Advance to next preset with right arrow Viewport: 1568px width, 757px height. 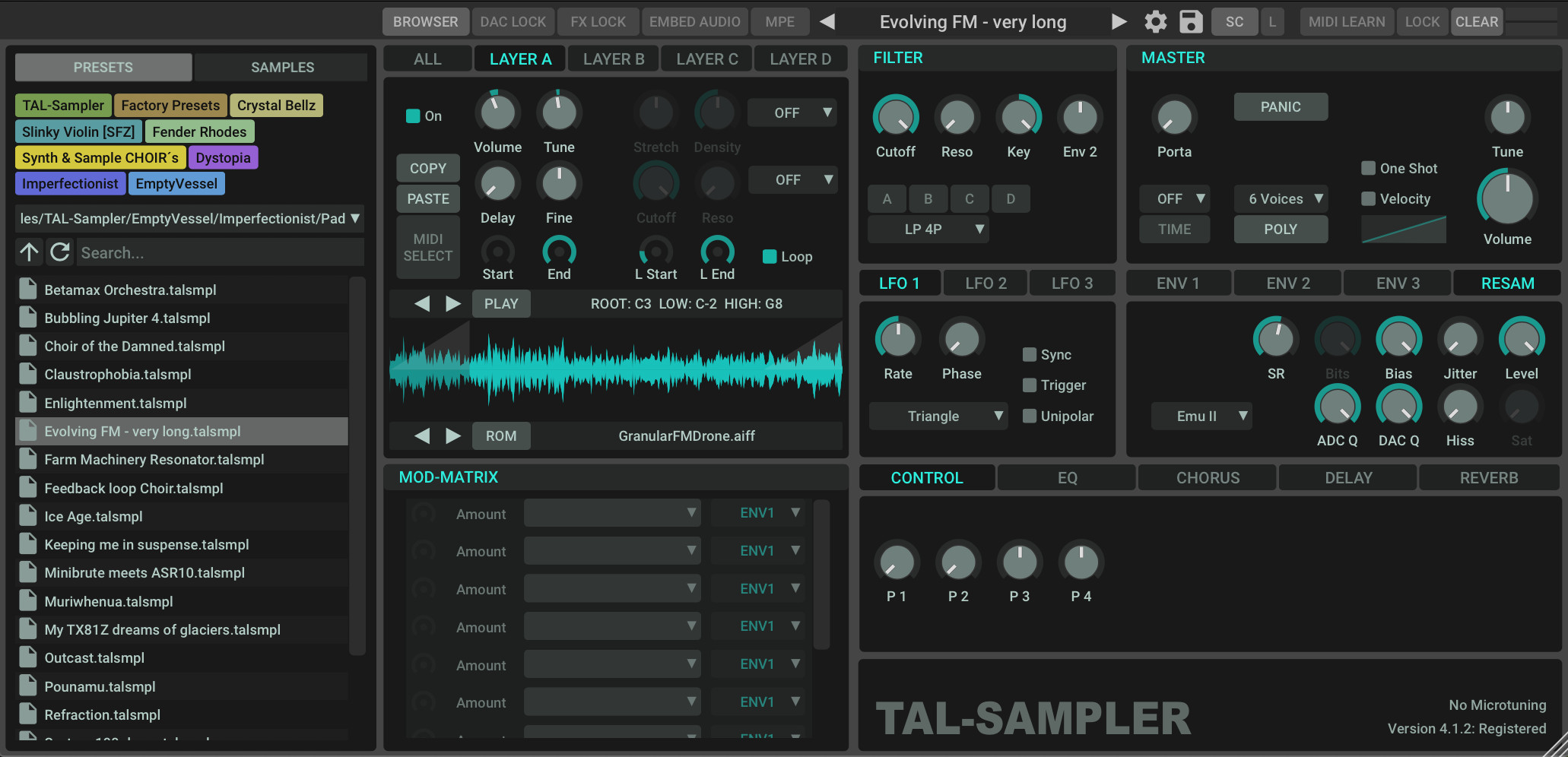pos(1119,21)
